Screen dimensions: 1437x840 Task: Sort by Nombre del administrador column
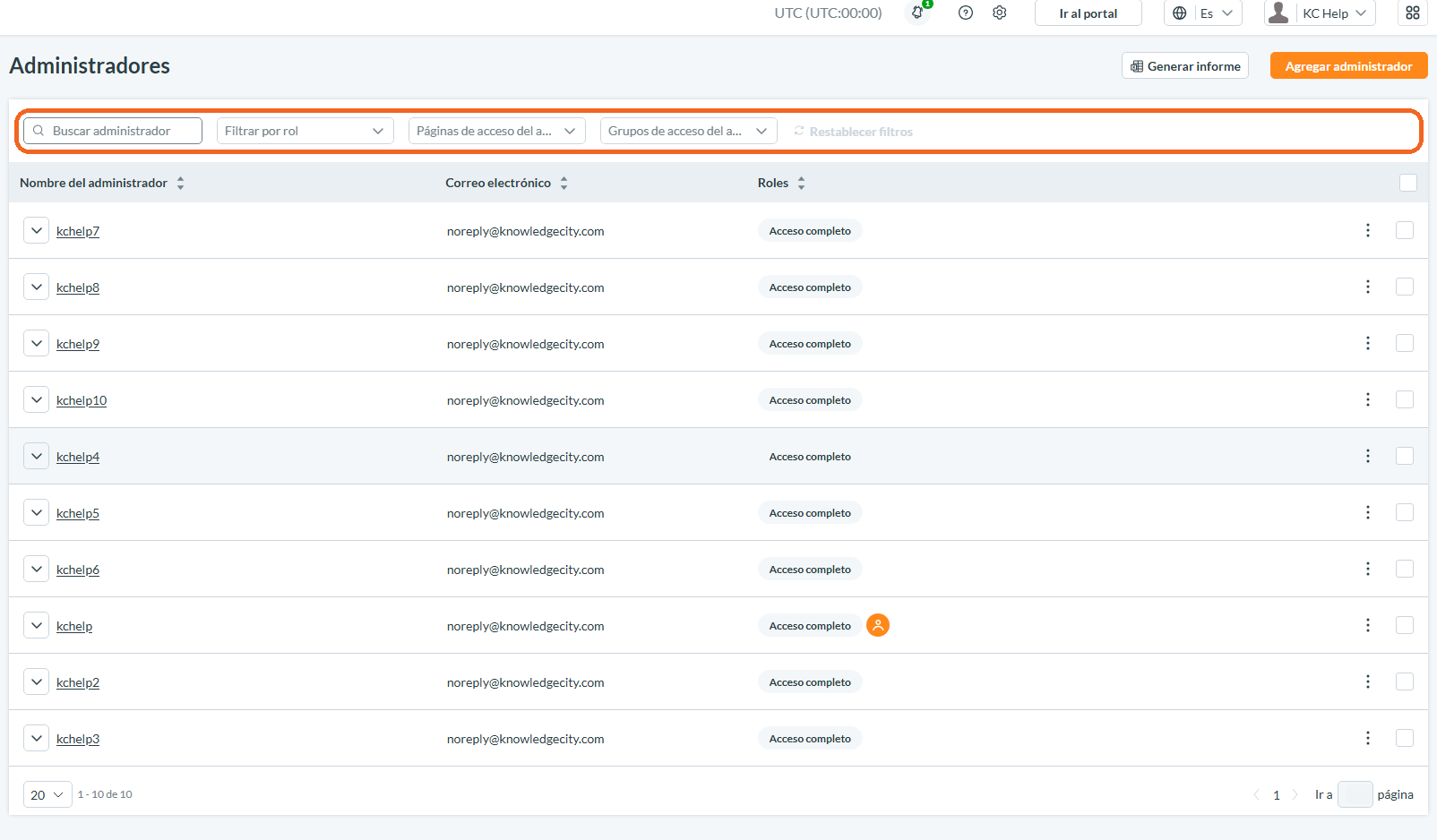[180, 183]
